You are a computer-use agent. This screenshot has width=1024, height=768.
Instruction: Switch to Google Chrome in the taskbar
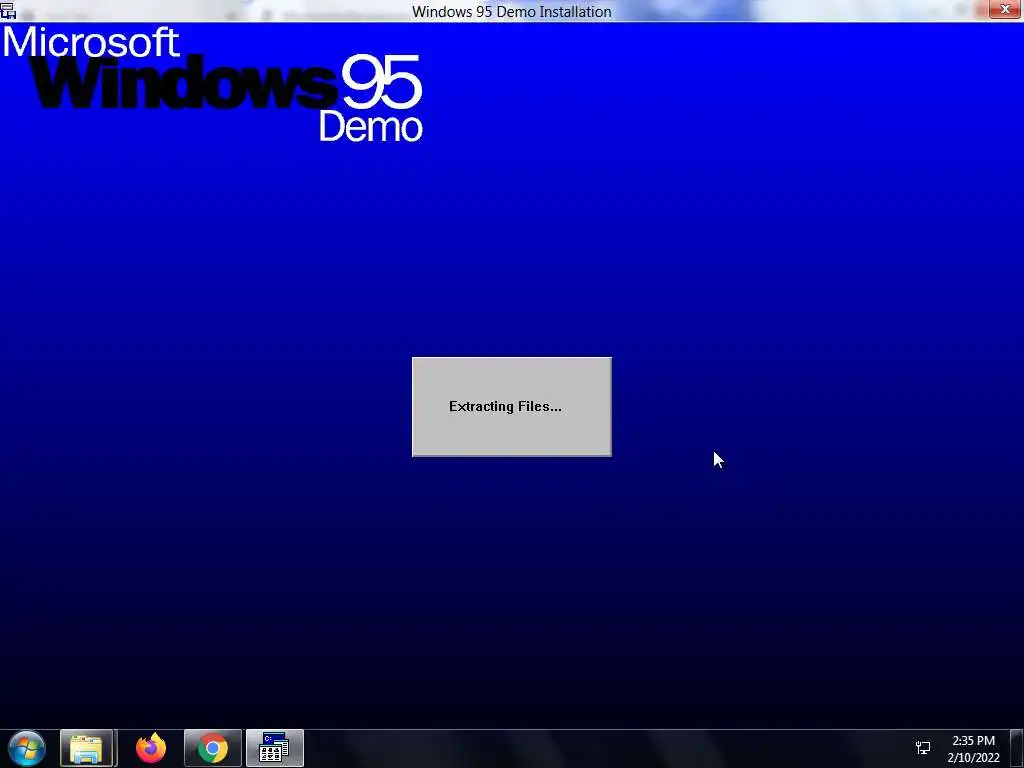coord(213,748)
